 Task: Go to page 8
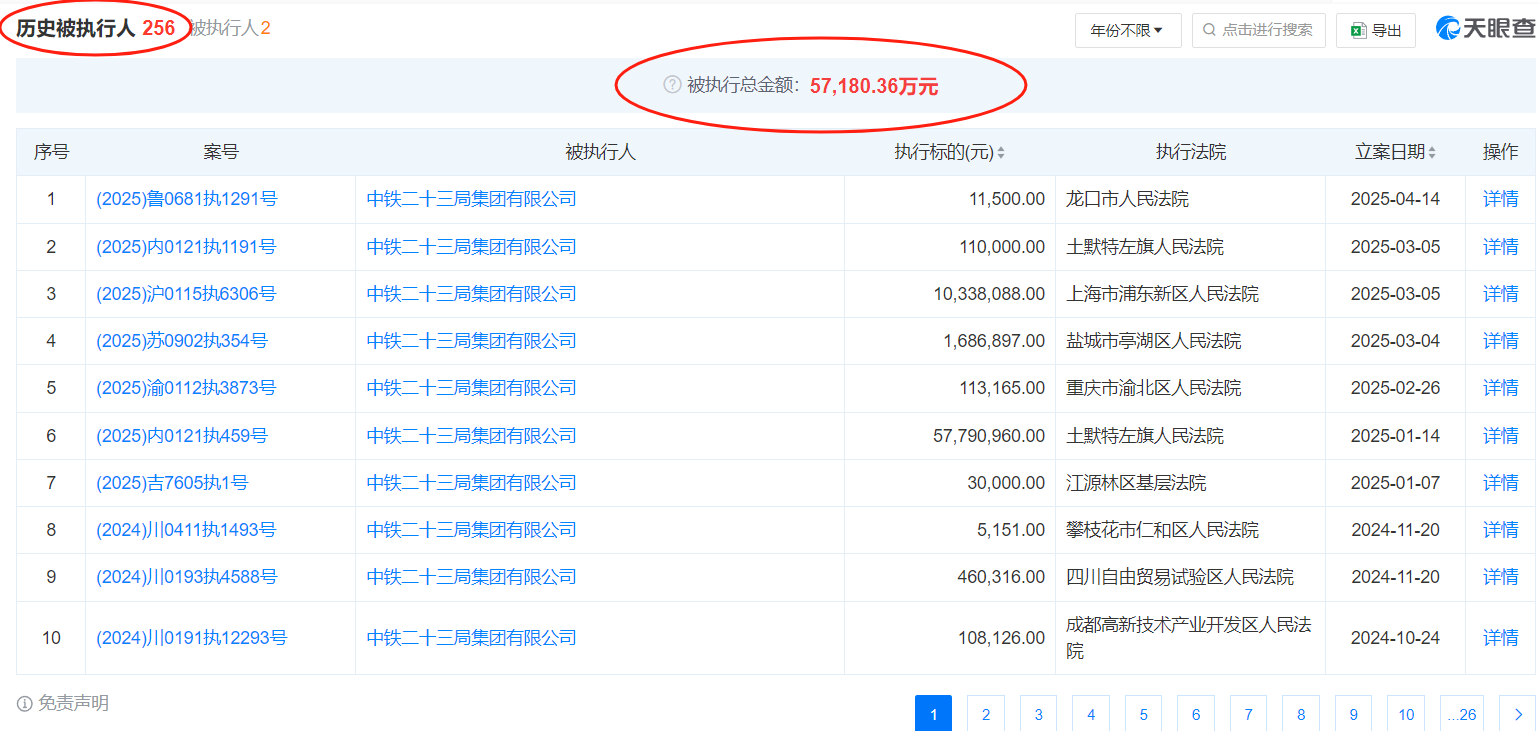click(x=1301, y=714)
